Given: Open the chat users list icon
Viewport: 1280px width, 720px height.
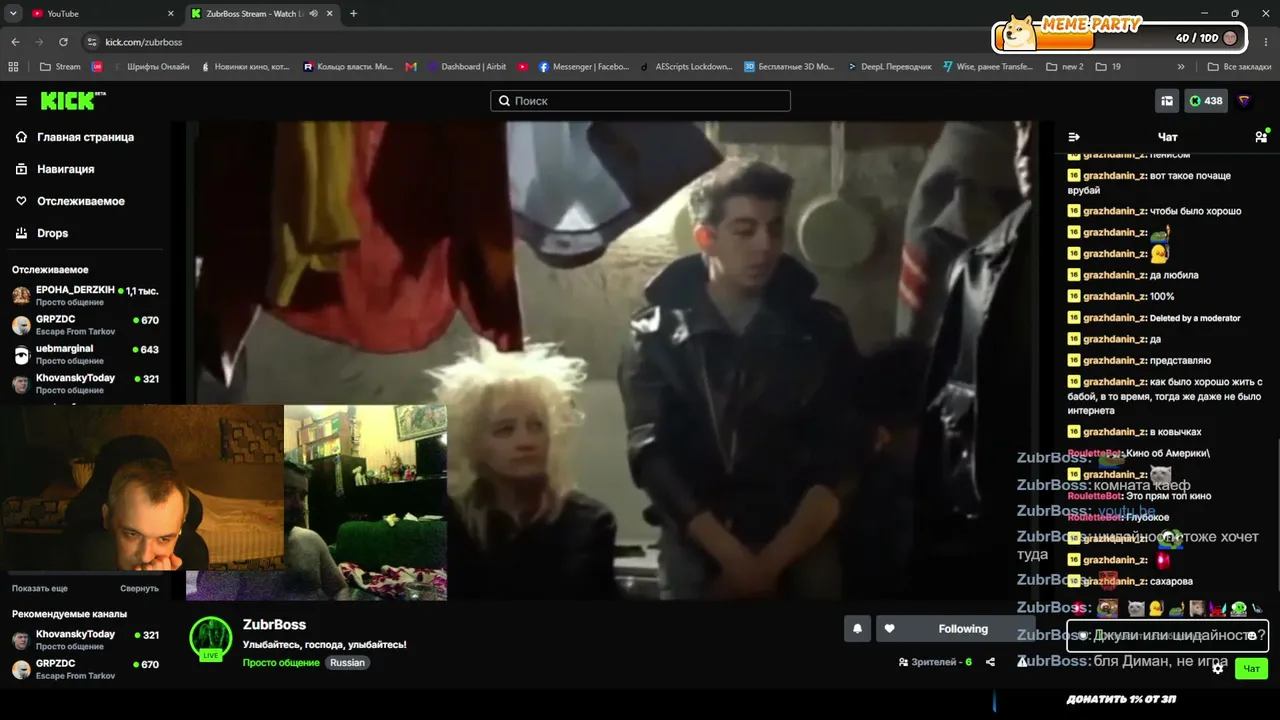Looking at the screenshot, I should [1261, 137].
